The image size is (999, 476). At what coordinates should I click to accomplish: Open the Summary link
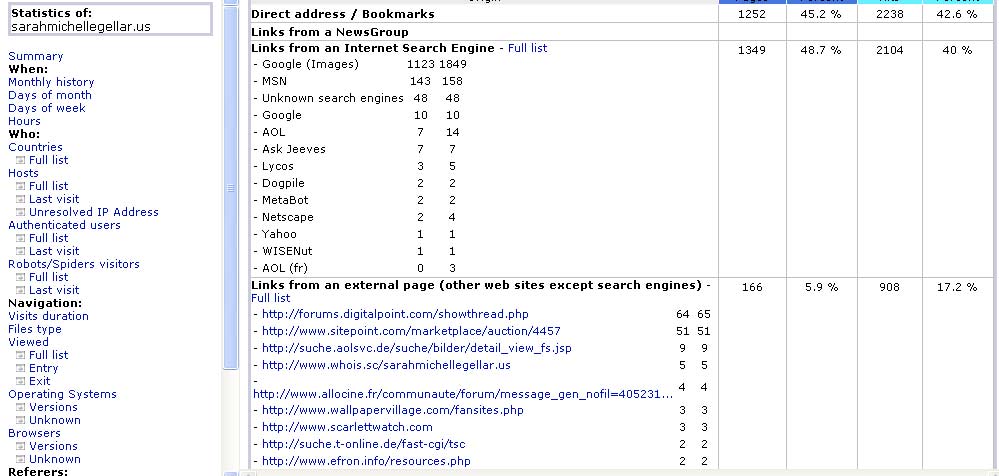(36, 56)
